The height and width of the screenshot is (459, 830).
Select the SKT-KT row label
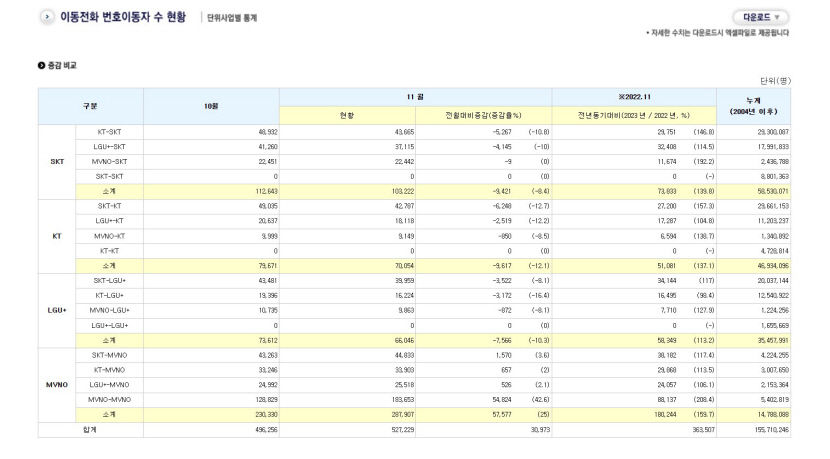click(x=110, y=206)
